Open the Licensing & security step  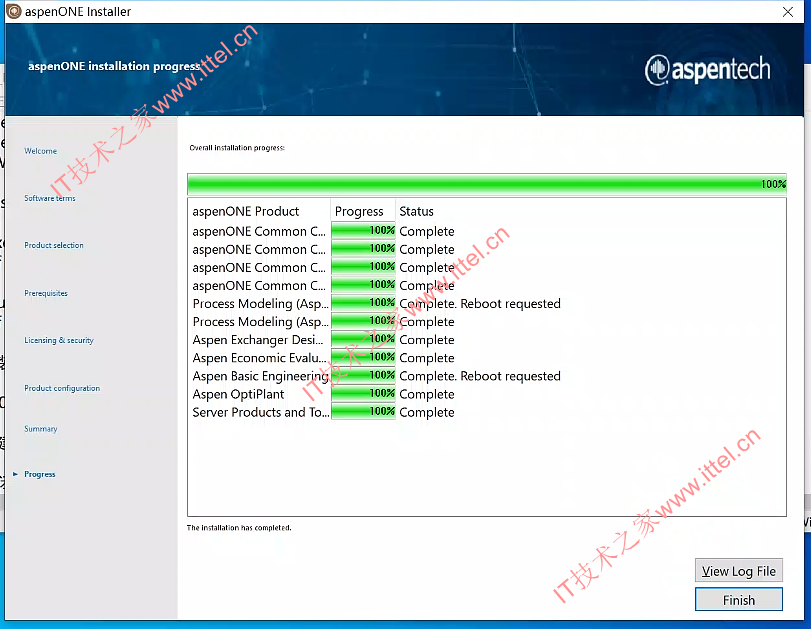[59, 340]
